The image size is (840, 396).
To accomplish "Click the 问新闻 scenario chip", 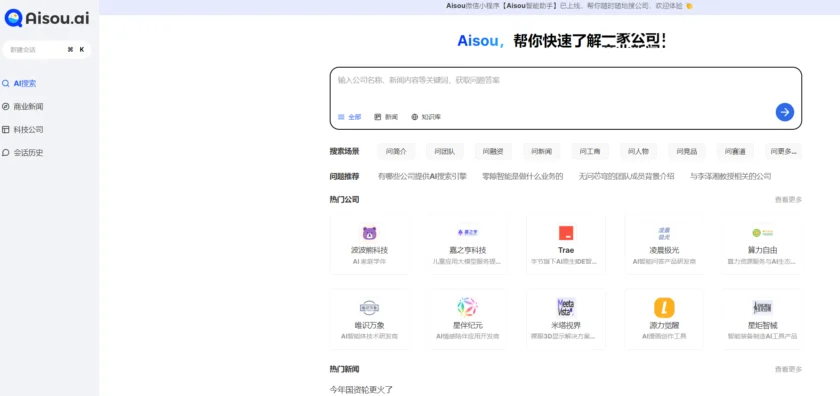I will 542,152.
